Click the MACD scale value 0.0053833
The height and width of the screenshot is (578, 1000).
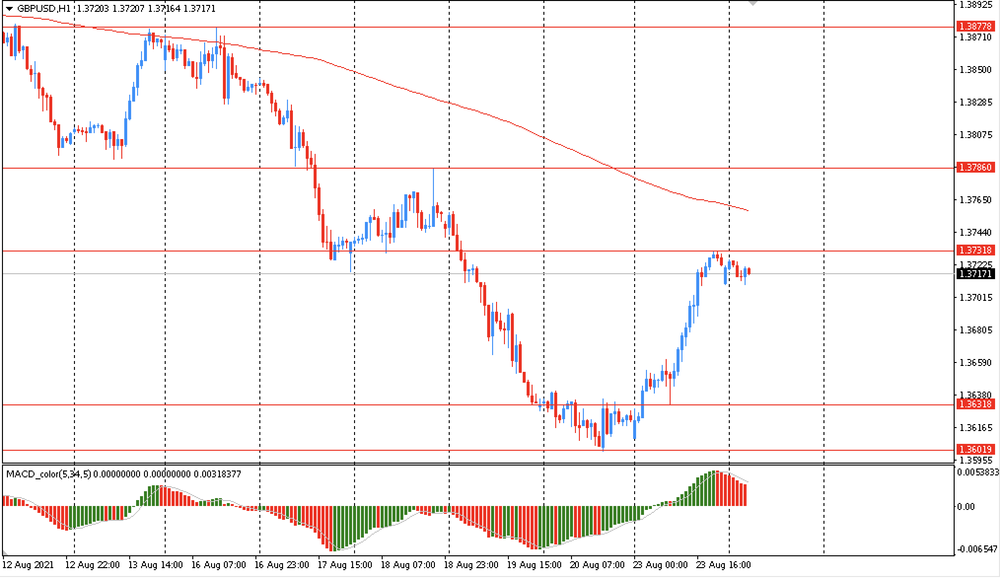[977, 472]
